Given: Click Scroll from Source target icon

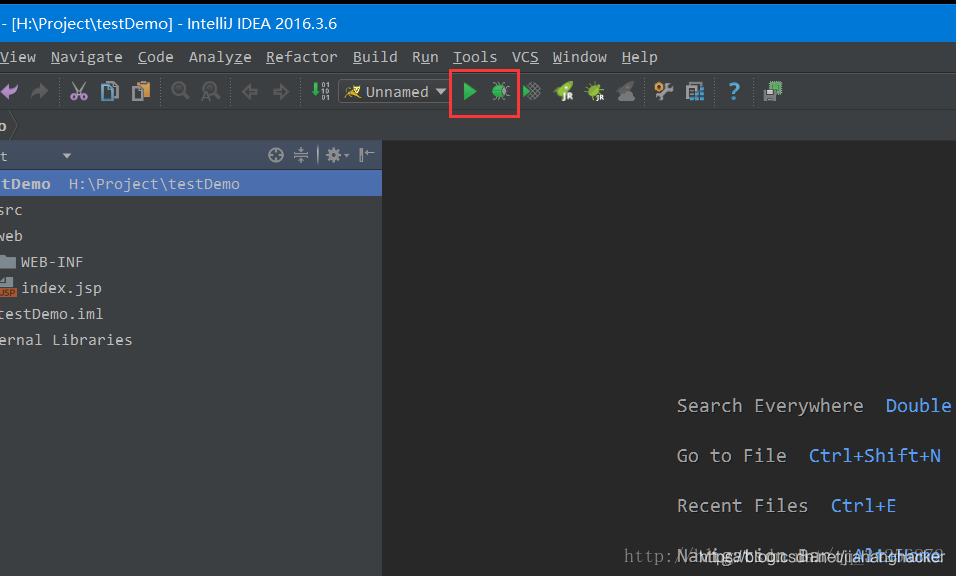Looking at the screenshot, I should [x=276, y=155].
